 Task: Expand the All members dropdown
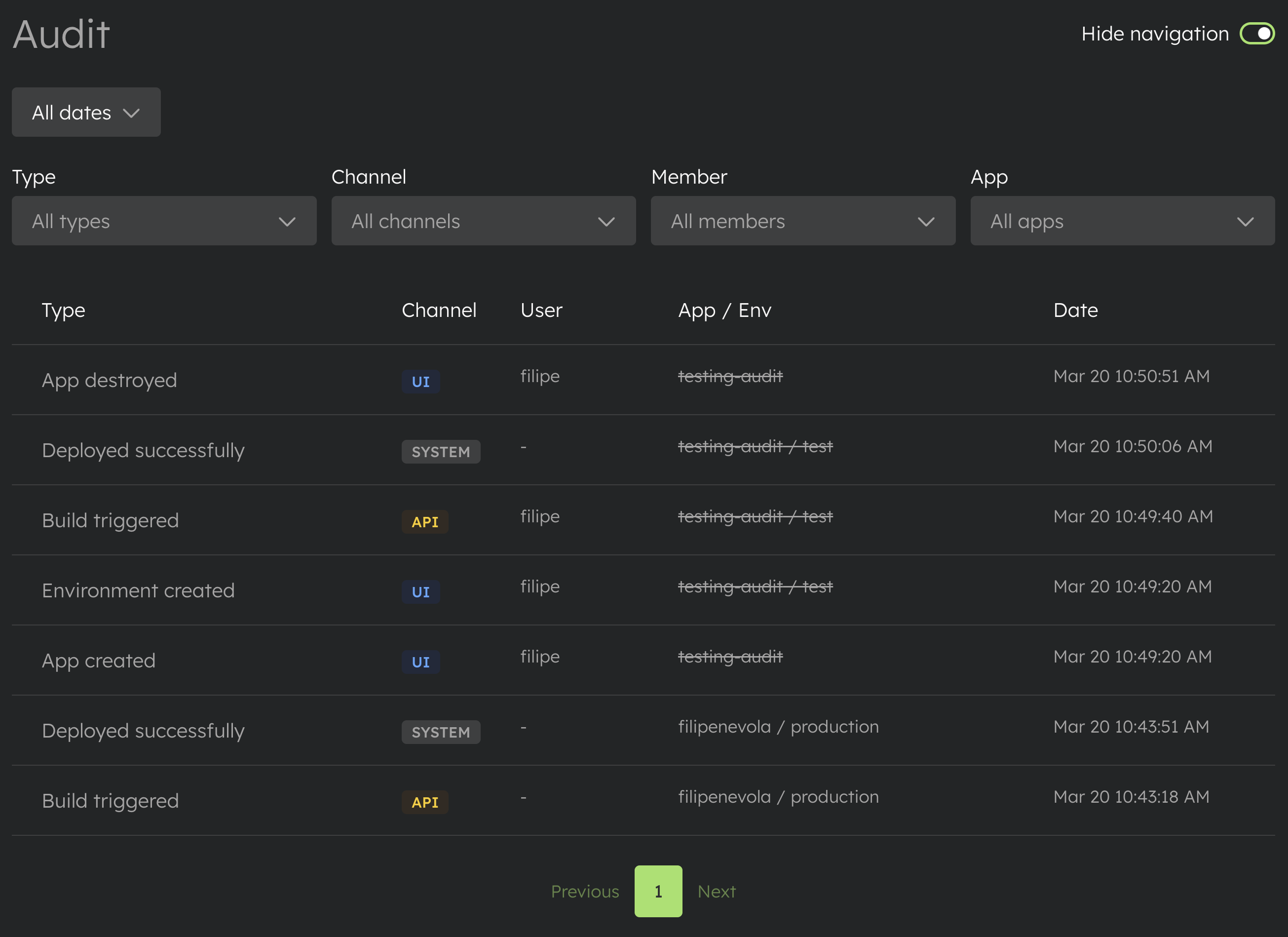(802, 221)
